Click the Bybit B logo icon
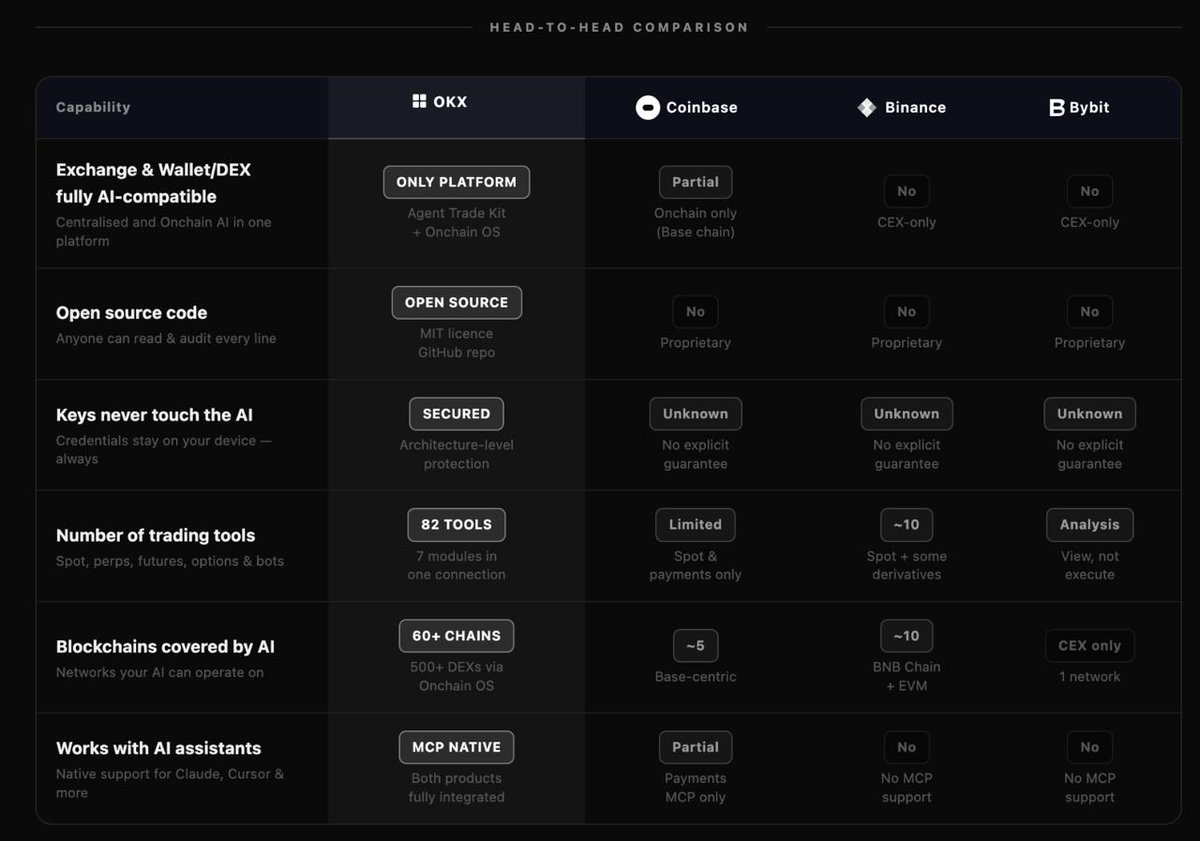1200x841 pixels. 1056,107
